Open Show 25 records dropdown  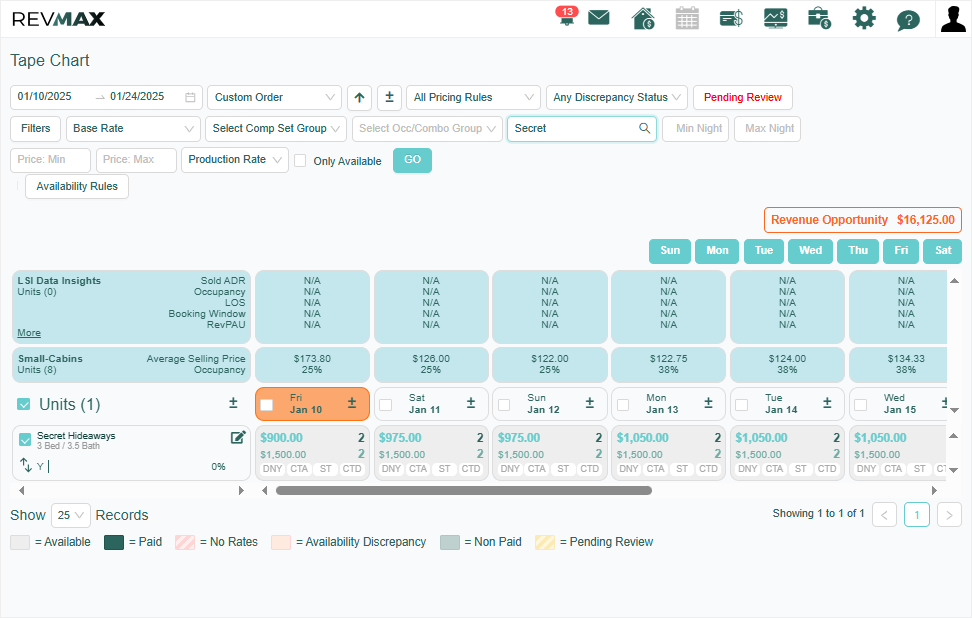tap(71, 515)
